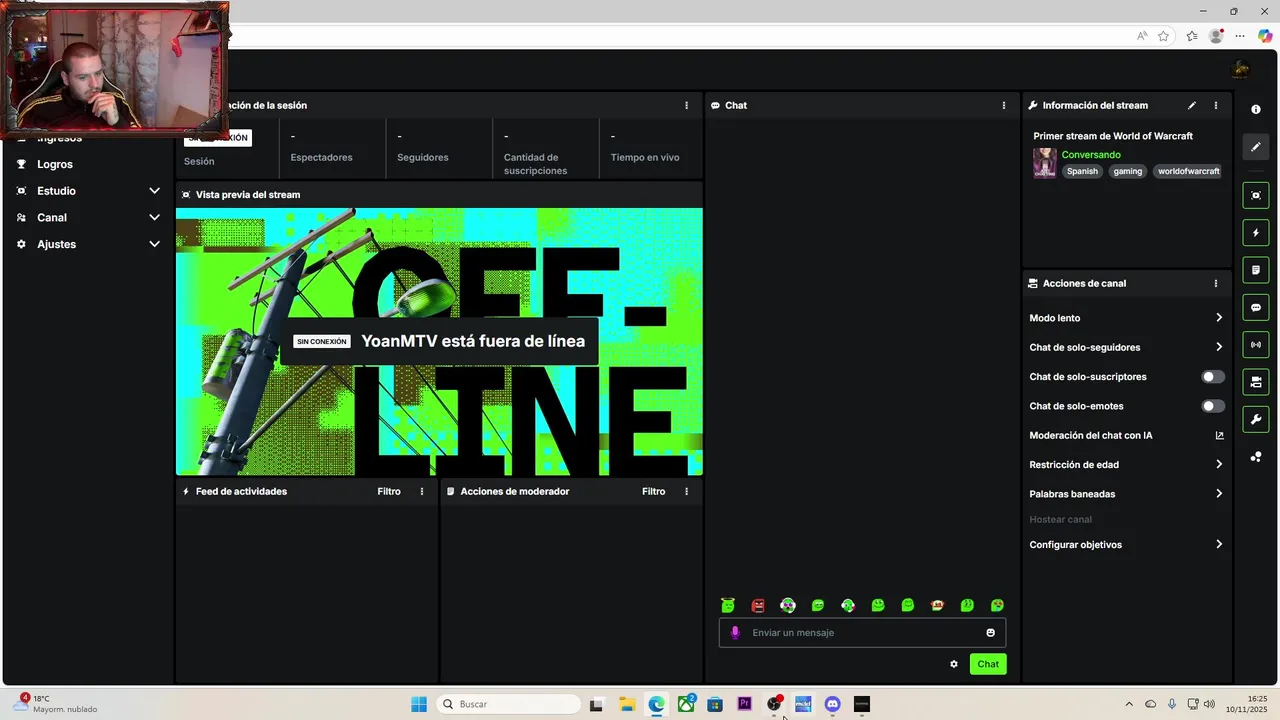Image resolution: width=1280 pixels, height=720 pixels.
Task: Click the Enviar un mensaje input field
Action: point(862,632)
